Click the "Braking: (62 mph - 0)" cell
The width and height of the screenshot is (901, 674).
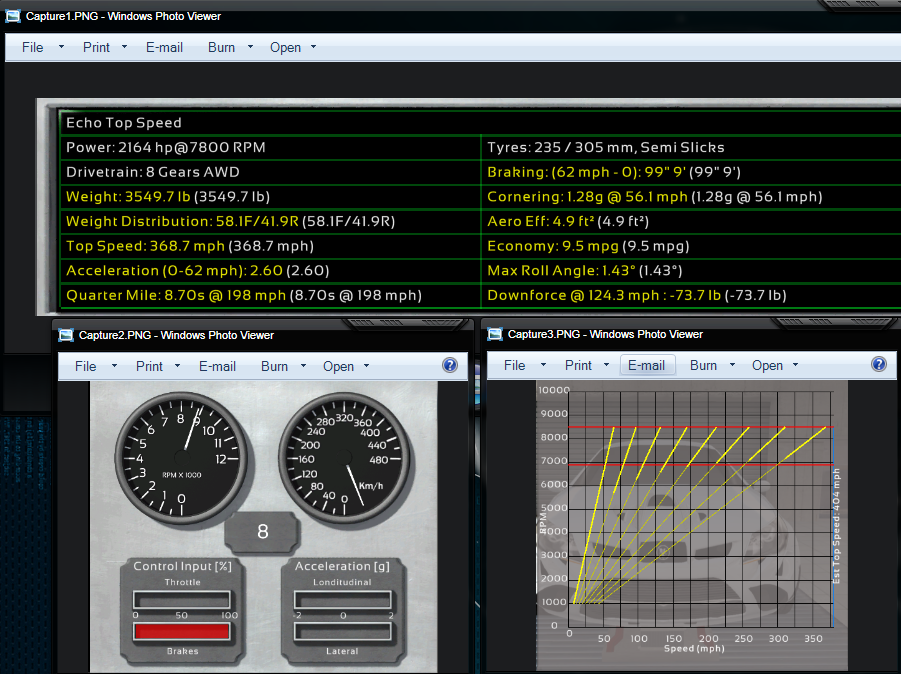click(691, 172)
